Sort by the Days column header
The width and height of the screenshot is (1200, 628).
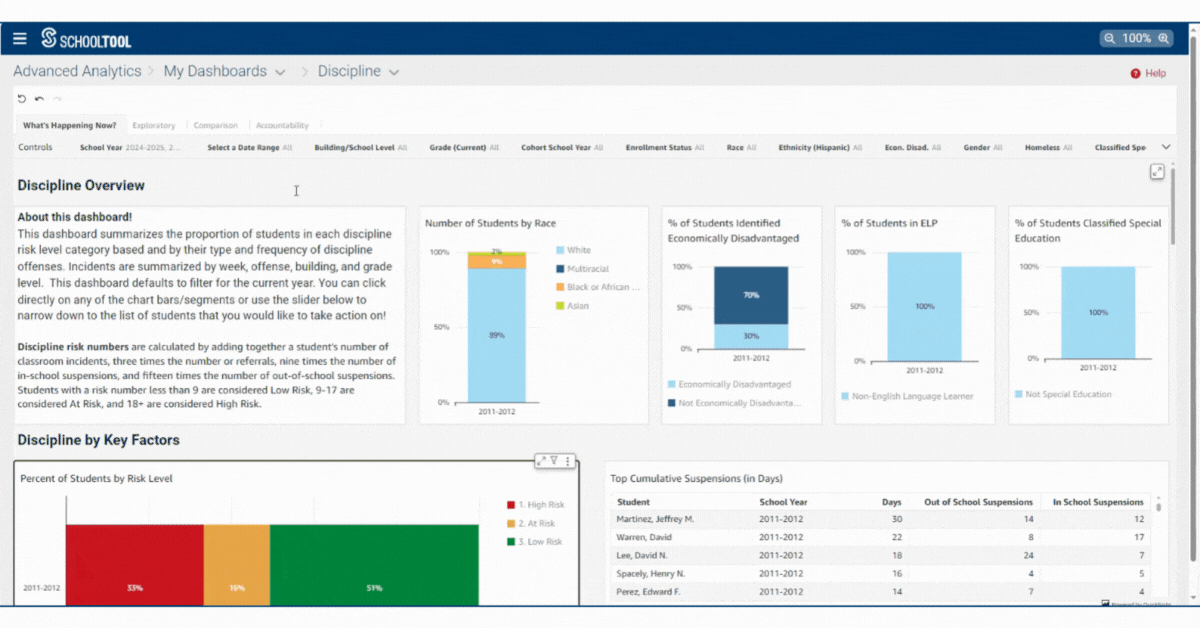[x=891, y=502]
